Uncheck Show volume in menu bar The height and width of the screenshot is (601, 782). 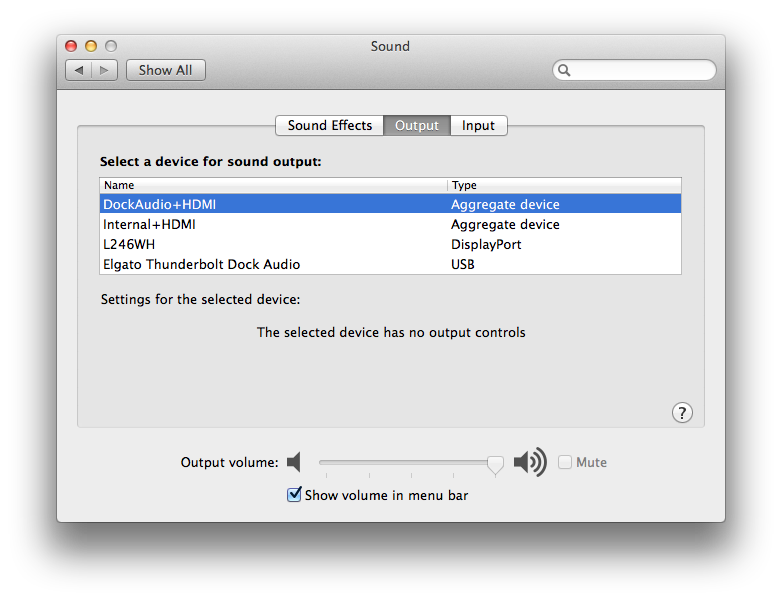pos(294,495)
